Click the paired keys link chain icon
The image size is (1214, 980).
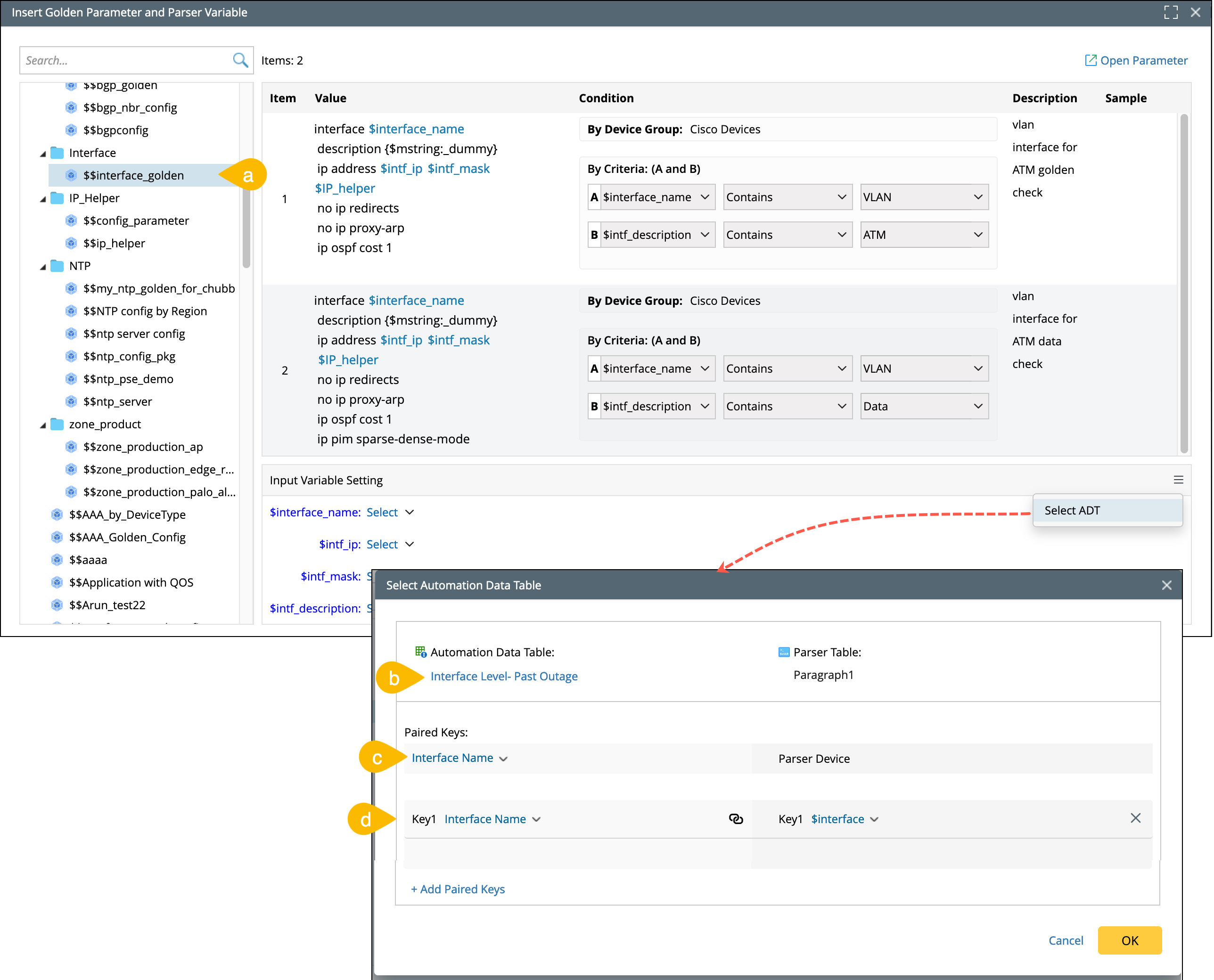[736, 818]
